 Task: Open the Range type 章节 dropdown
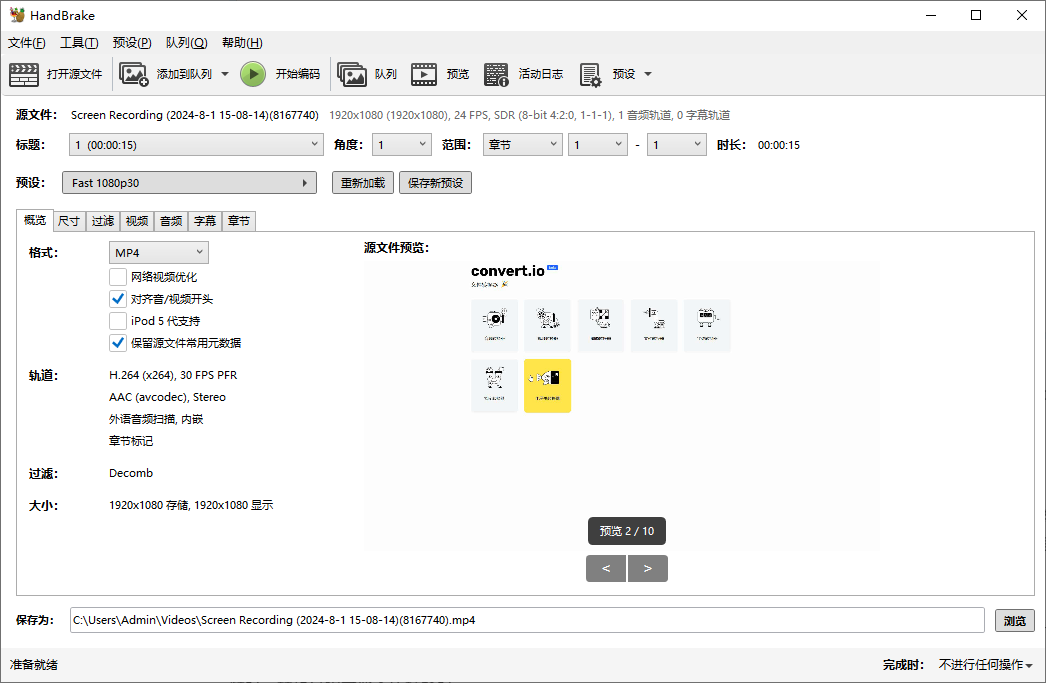point(522,145)
